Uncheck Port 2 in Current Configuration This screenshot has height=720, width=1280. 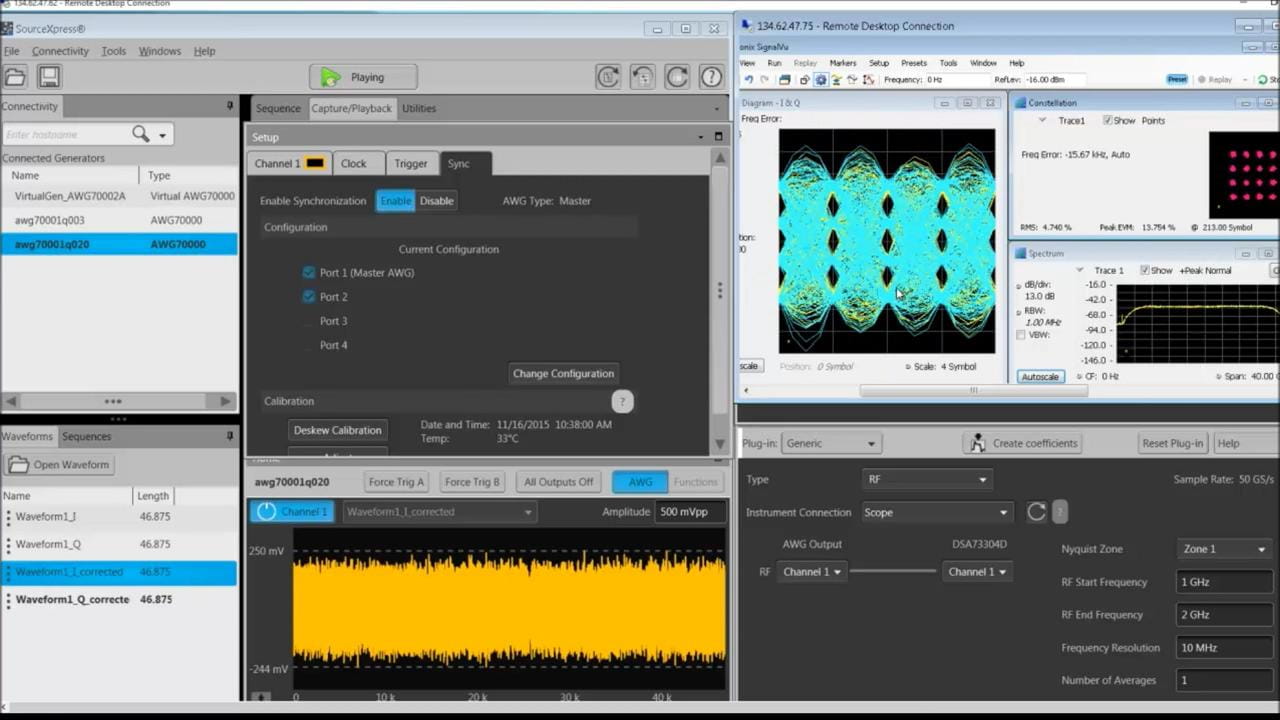pyautogui.click(x=309, y=296)
